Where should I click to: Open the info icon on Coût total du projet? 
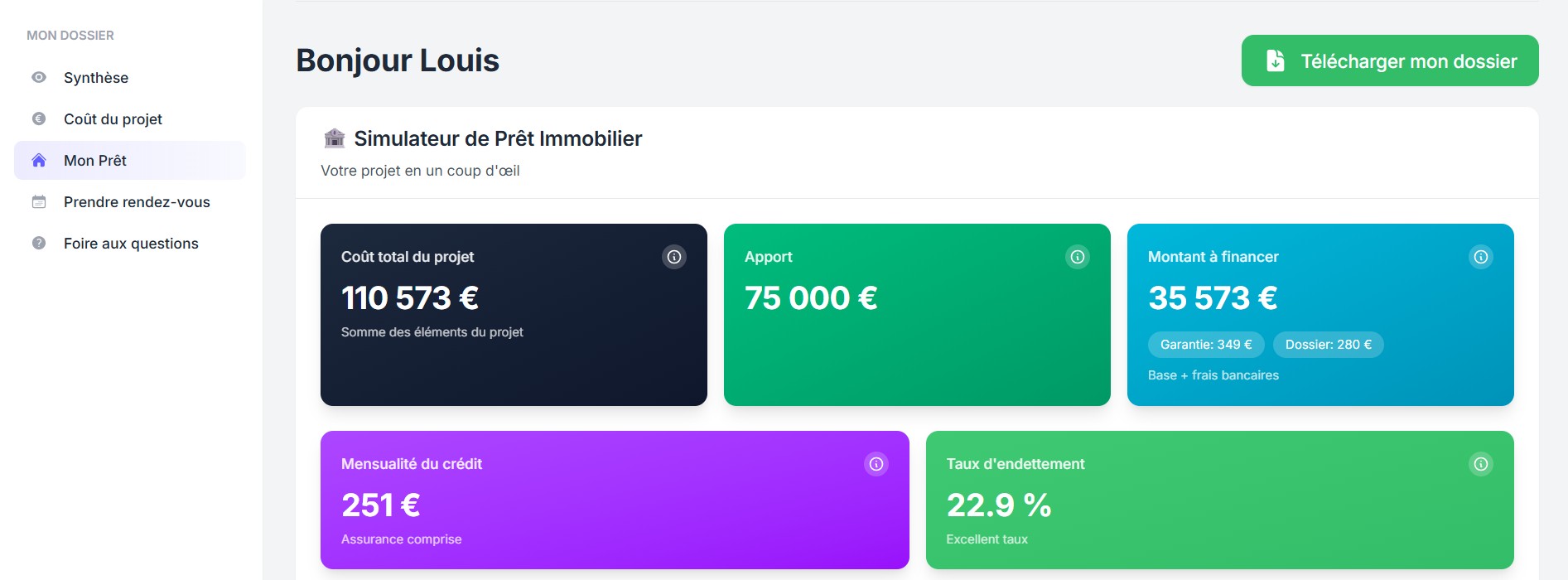[x=673, y=257]
